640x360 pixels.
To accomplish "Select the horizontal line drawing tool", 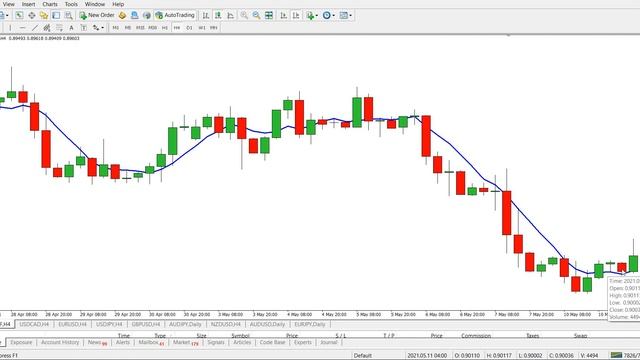I will click(x=22, y=28).
